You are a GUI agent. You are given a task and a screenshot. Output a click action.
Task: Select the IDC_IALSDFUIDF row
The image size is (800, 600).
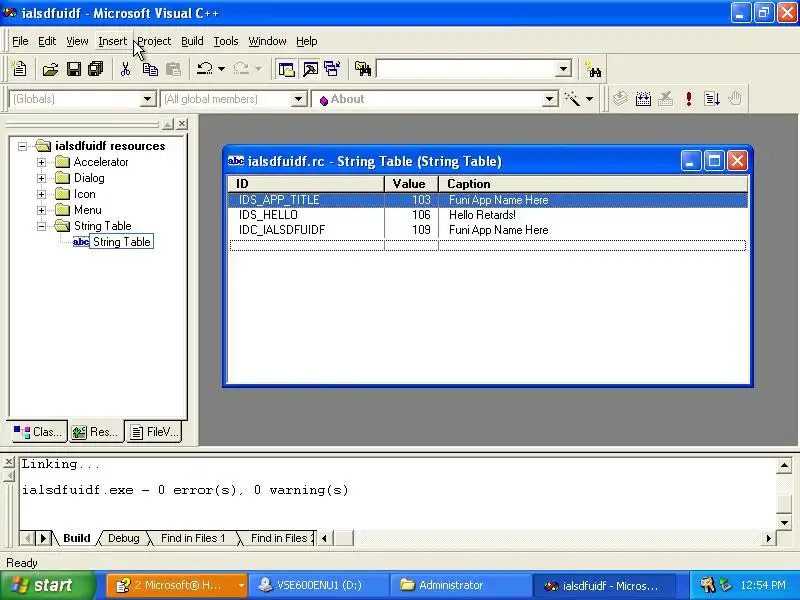point(488,230)
